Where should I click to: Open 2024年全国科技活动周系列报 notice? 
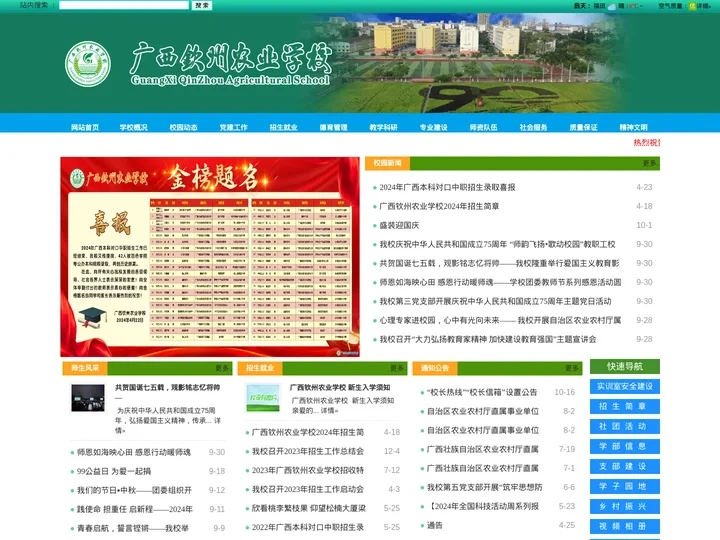pos(483,506)
